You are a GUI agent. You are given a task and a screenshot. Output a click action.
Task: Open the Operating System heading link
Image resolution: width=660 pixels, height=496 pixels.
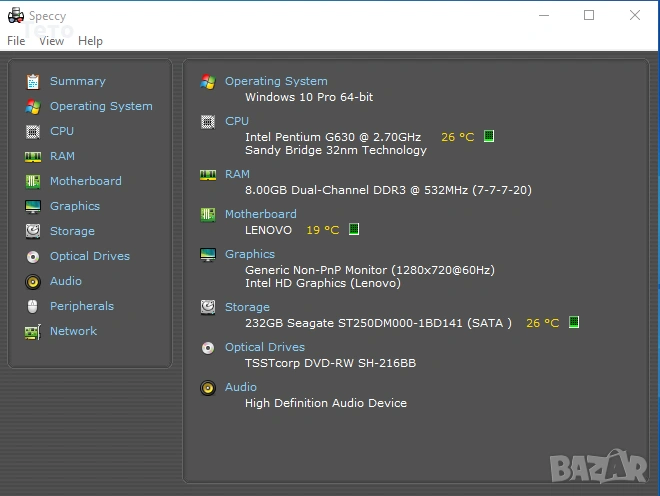click(276, 81)
